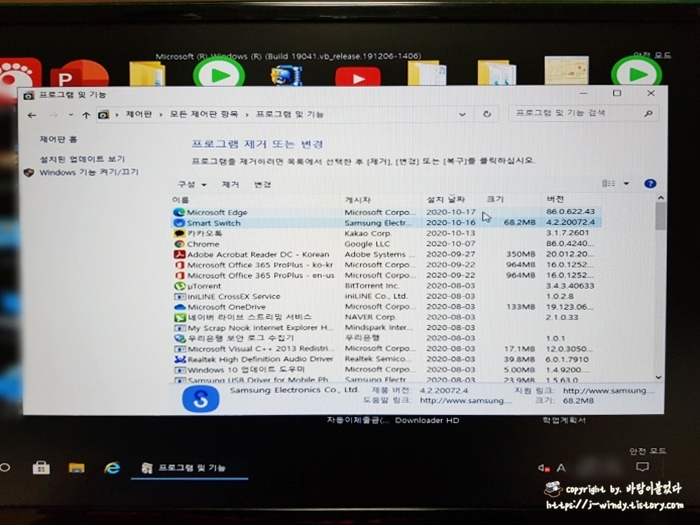Click Office 365 ProPlus ko-kr icon
Screen dimensions: 700x525
click(179, 265)
